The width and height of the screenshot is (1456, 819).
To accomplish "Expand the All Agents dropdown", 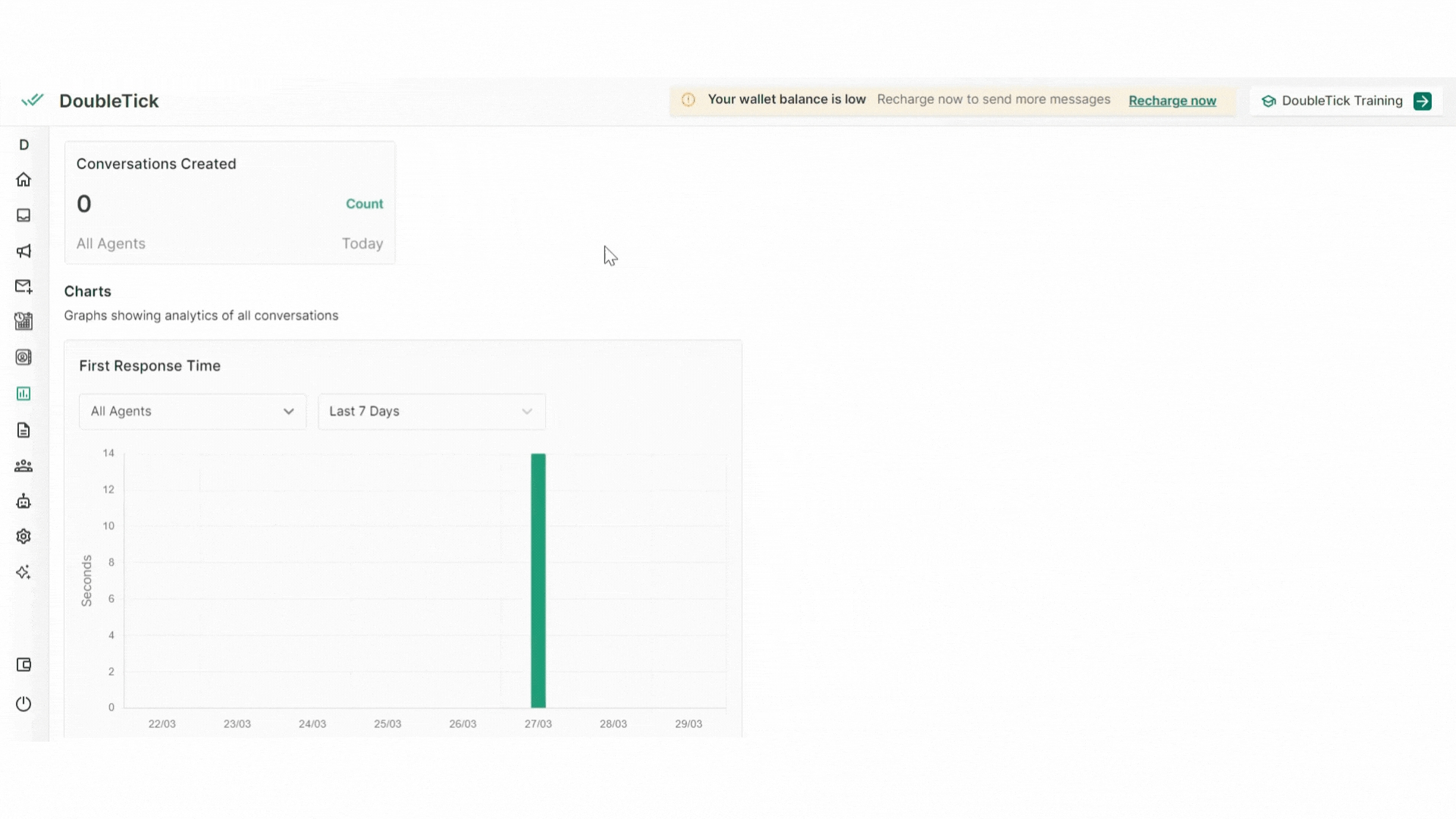I will click(193, 411).
